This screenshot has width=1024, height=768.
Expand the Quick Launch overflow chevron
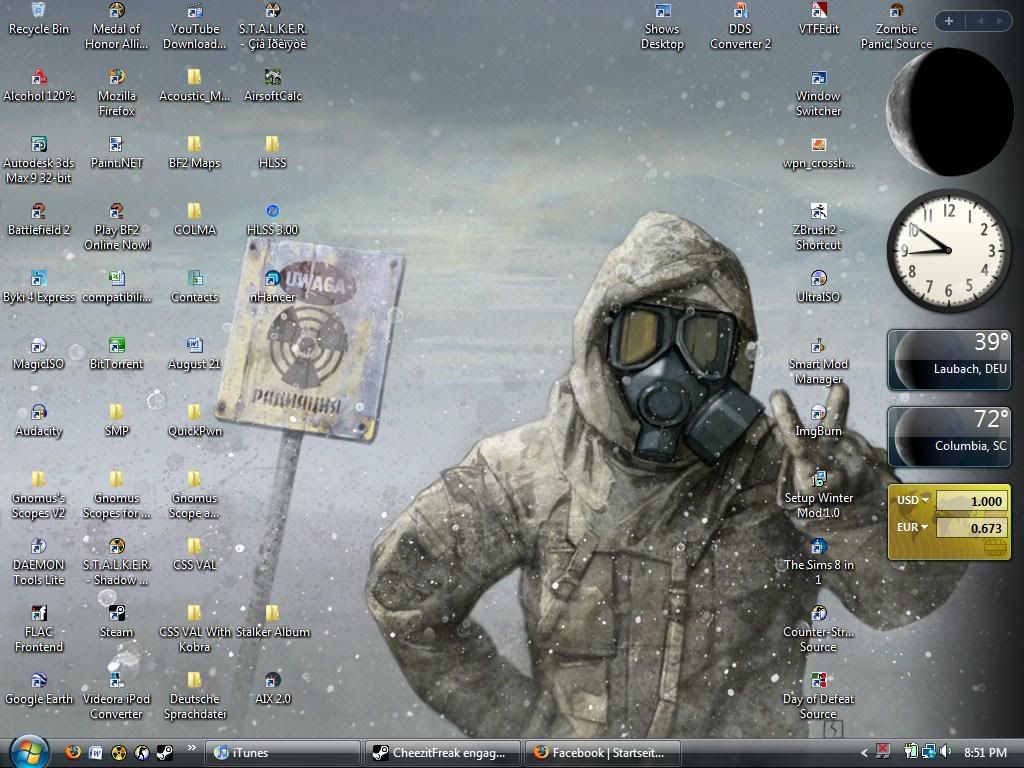191,748
